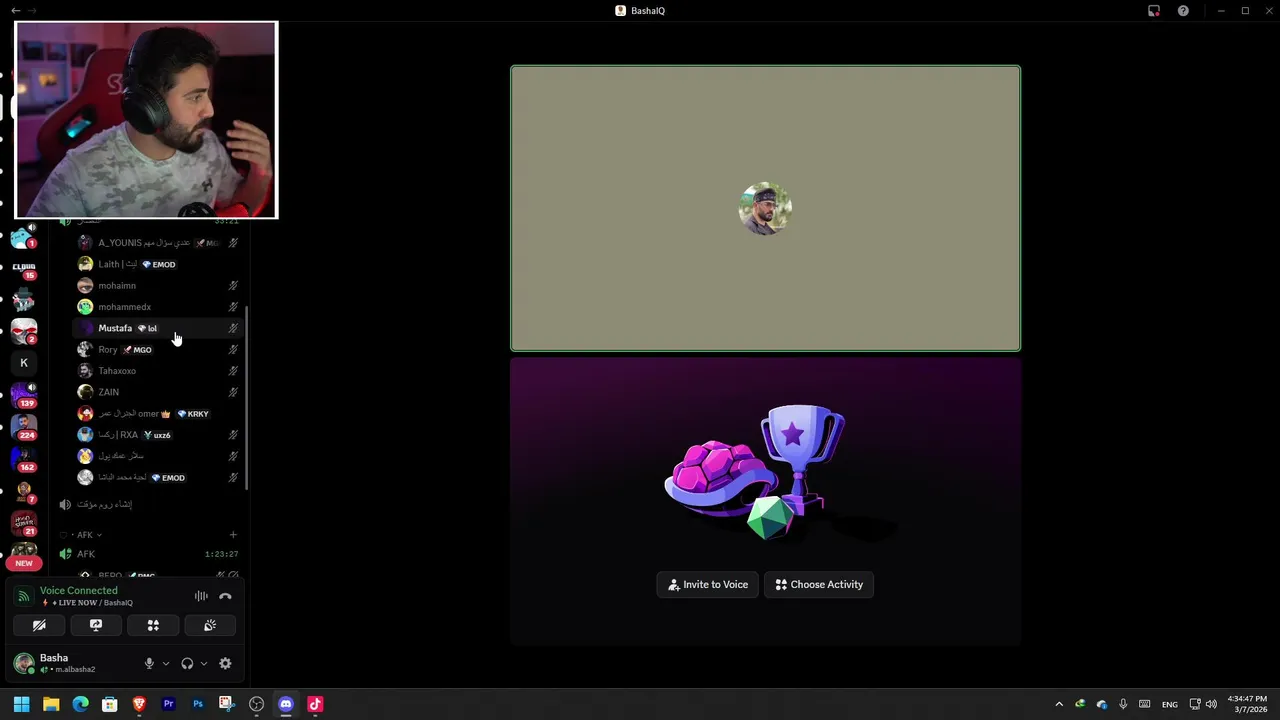Join the AFK voice channel
Image resolution: width=1280 pixels, height=720 pixels.
pos(150,554)
